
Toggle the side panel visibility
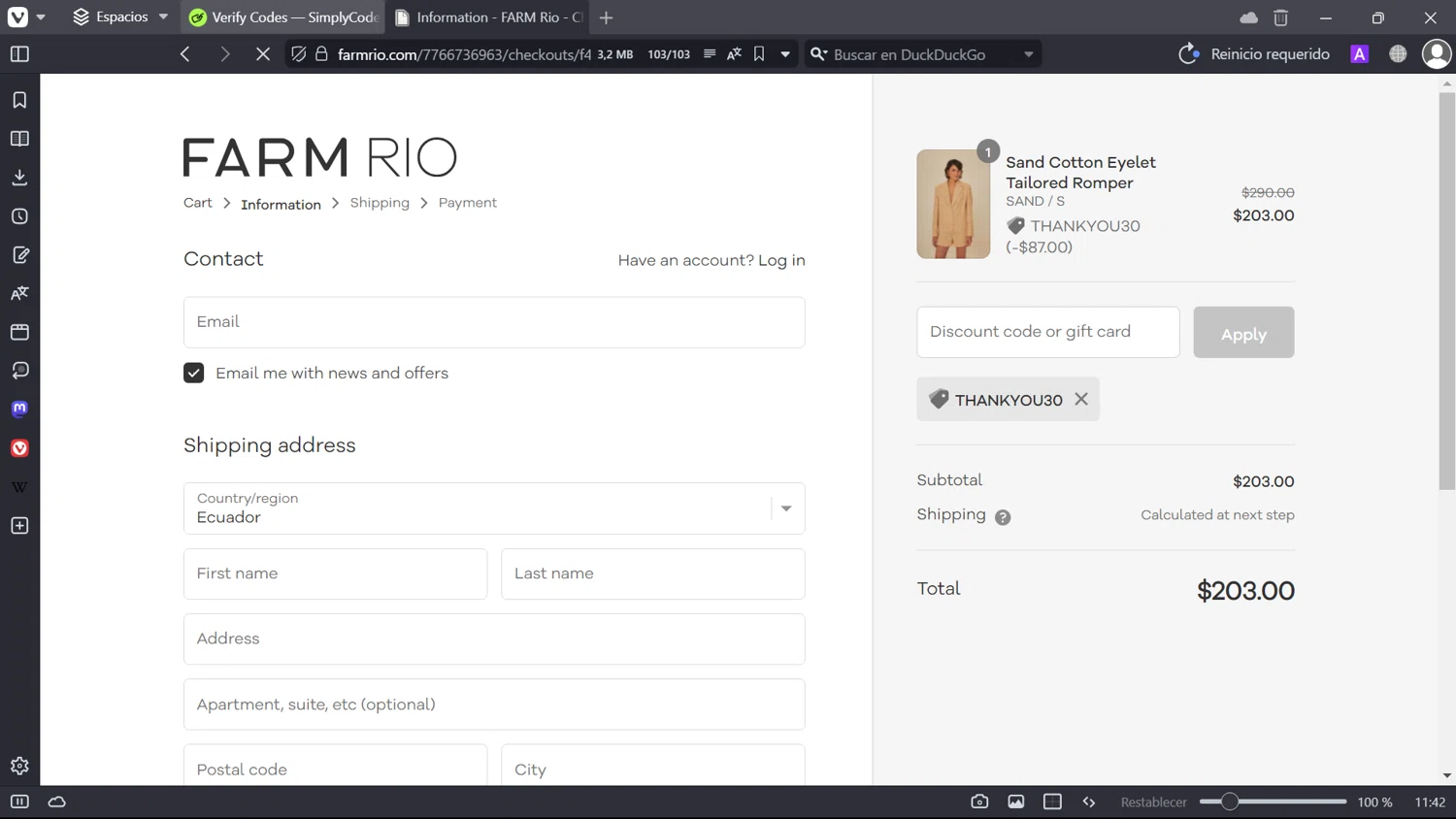pos(19,54)
